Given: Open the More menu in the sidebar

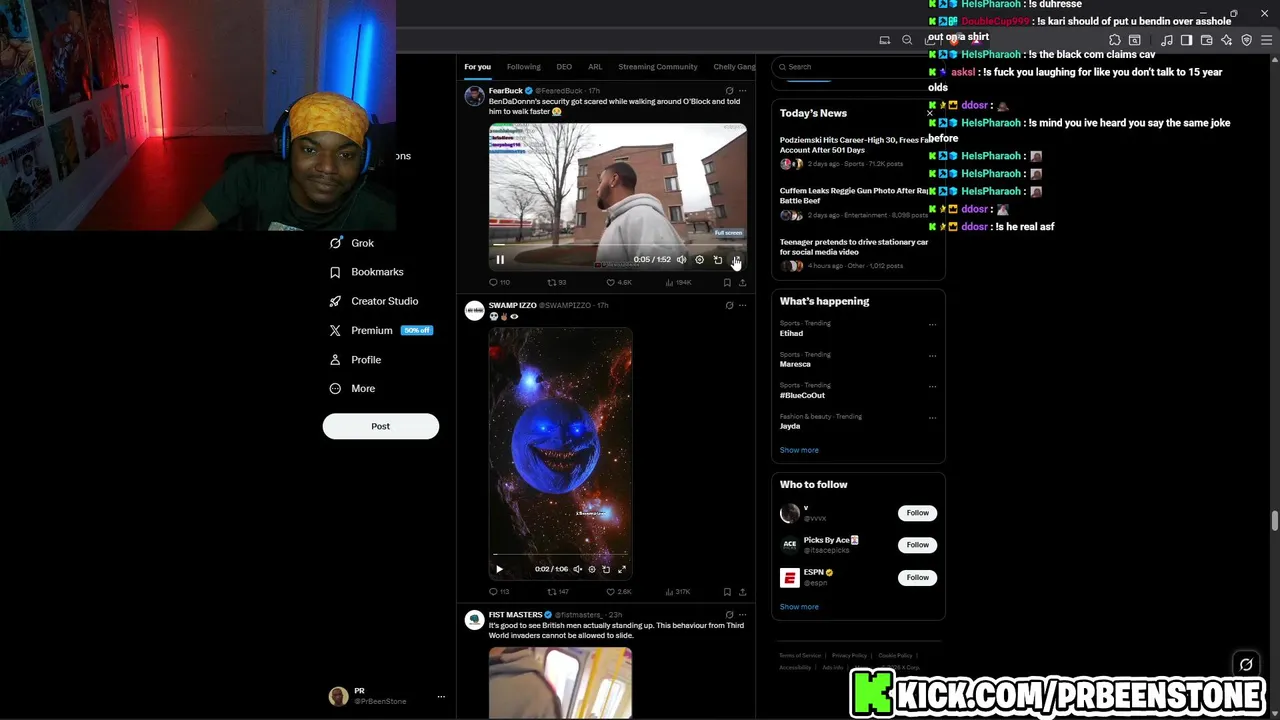Looking at the screenshot, I should pyautogui.click(x=352, y=388).
